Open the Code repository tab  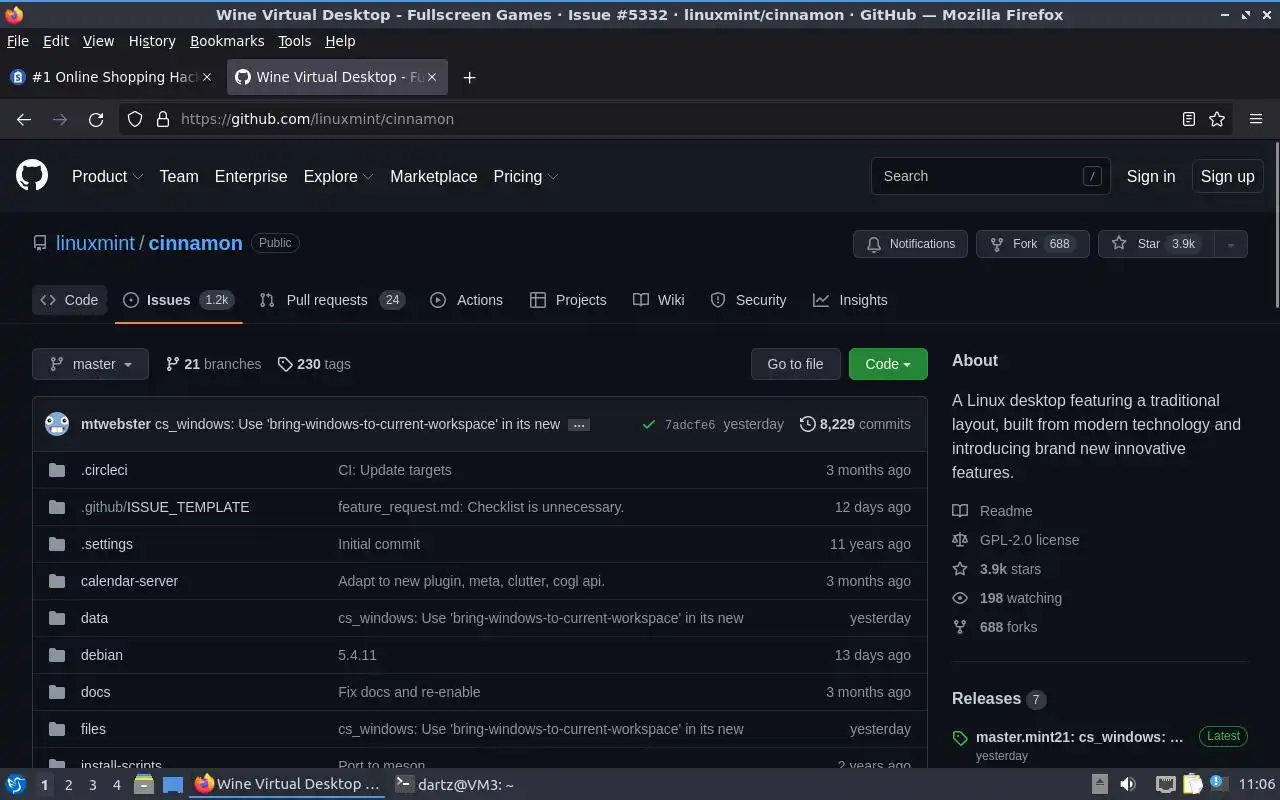(x=69, y=300)
